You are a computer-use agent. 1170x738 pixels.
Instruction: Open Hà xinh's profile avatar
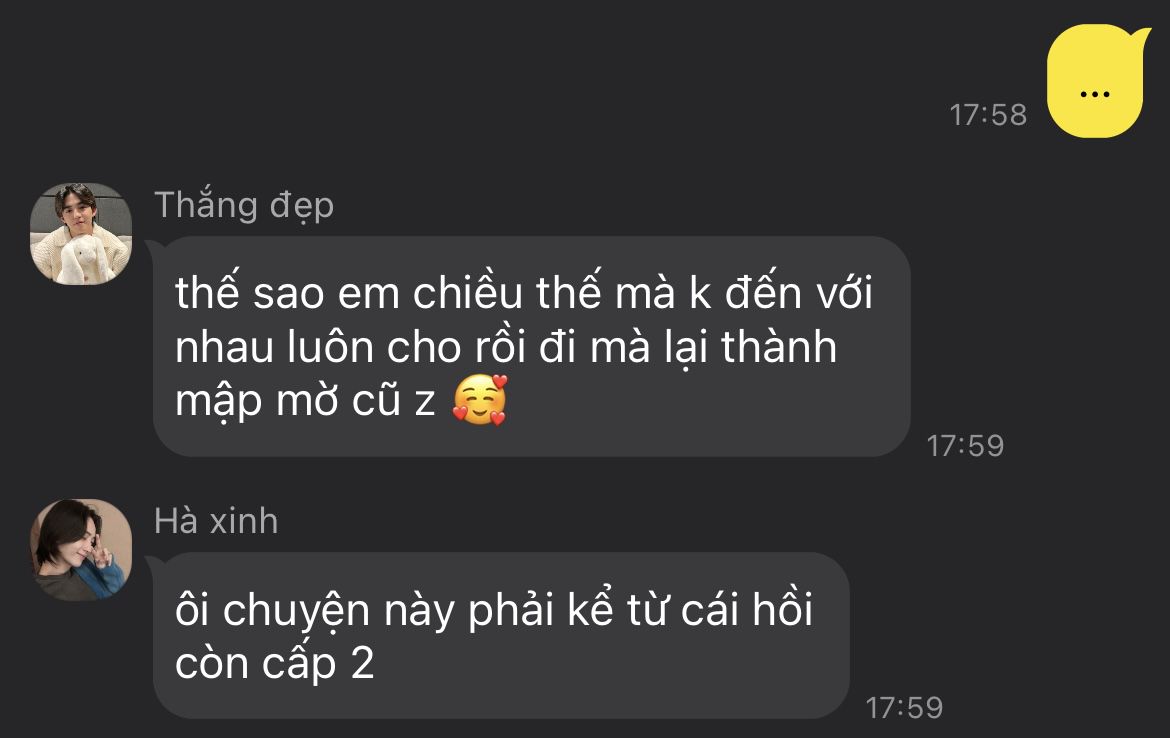click(x=81, y=550)
